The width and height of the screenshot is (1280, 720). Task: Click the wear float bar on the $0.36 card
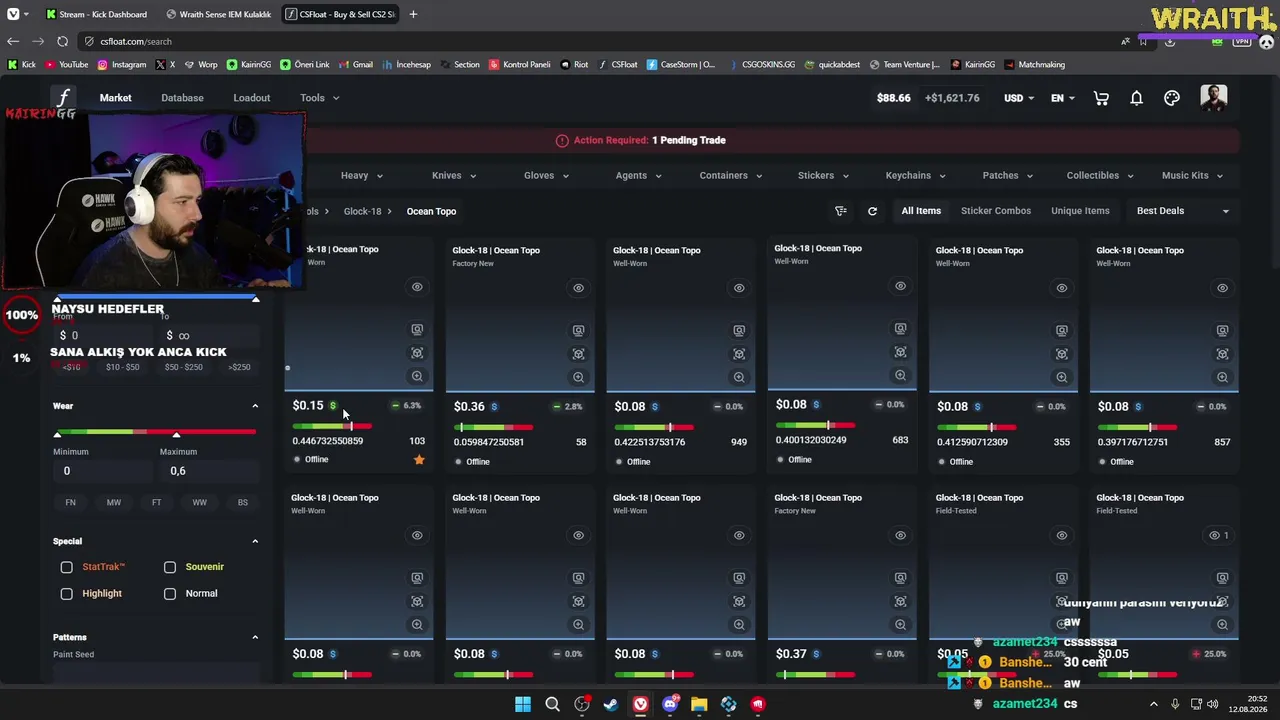coord(494,427)
